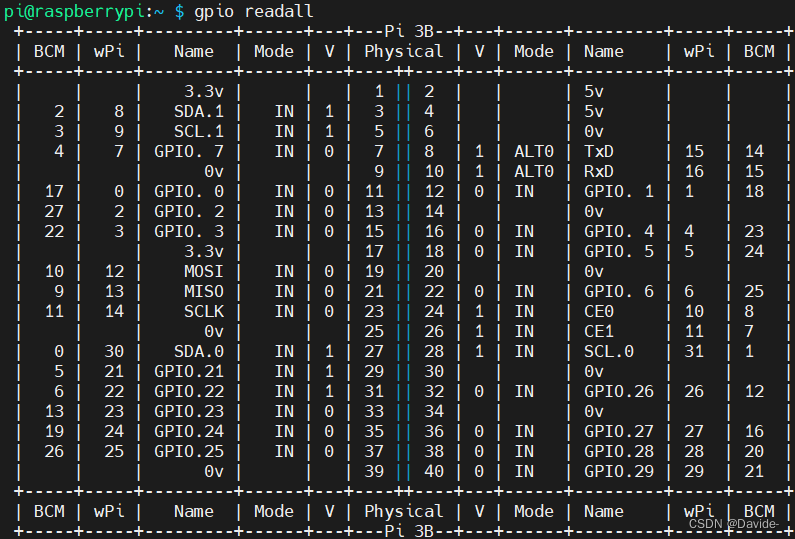Click the MOSI pin label
The width and height of the screenshot is (795, 539).
(204, 271)
